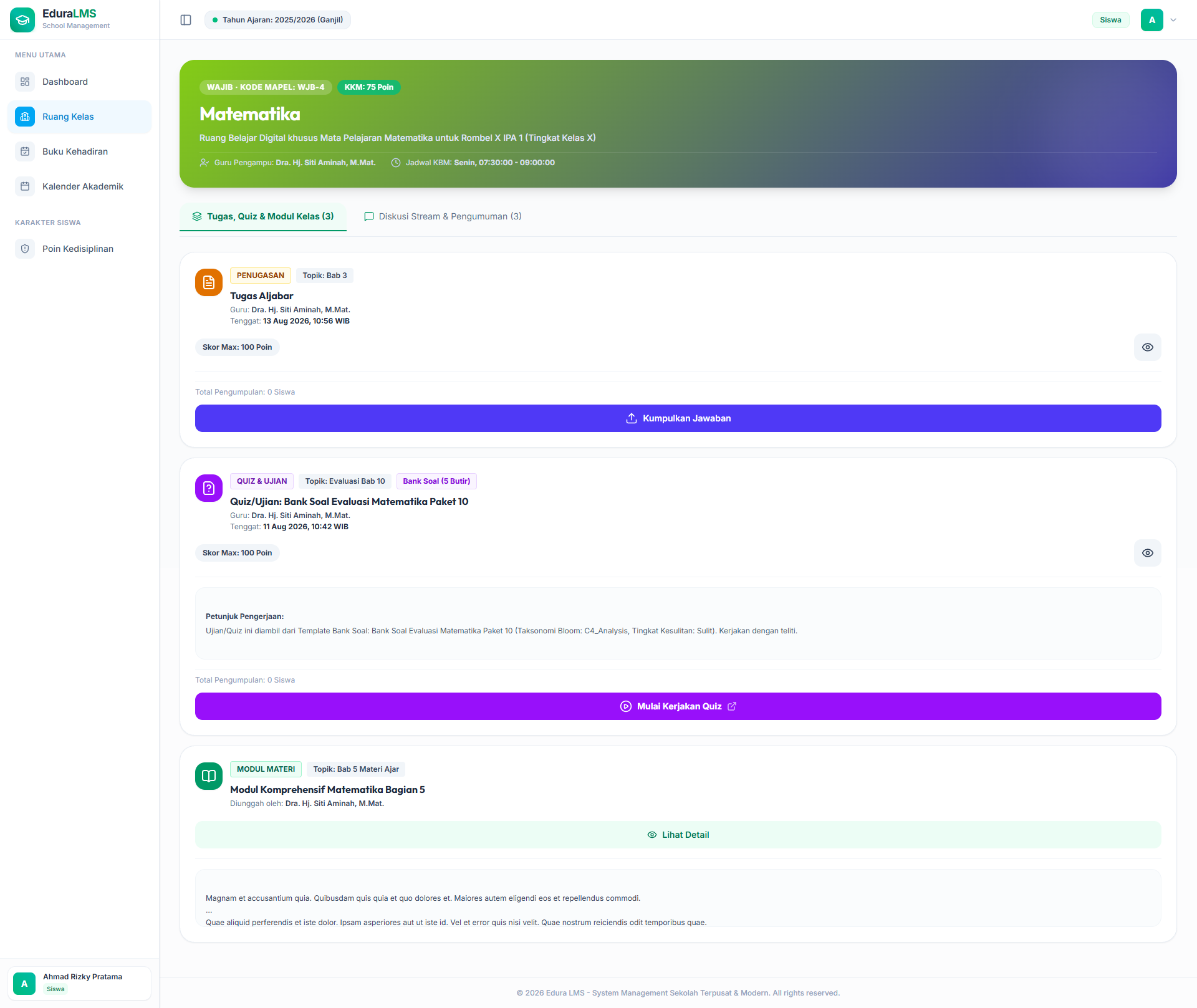This screenshot has height=1008, width=1197.
Task: Click the Buku Kehadiran calendar-check icon
Action: 25,151
